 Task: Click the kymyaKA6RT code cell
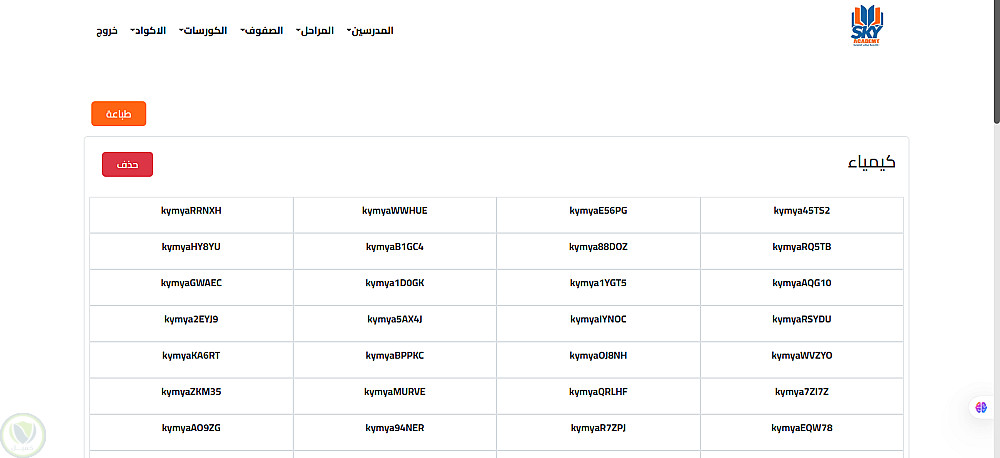pyautogui.click(x=191, y=356)
